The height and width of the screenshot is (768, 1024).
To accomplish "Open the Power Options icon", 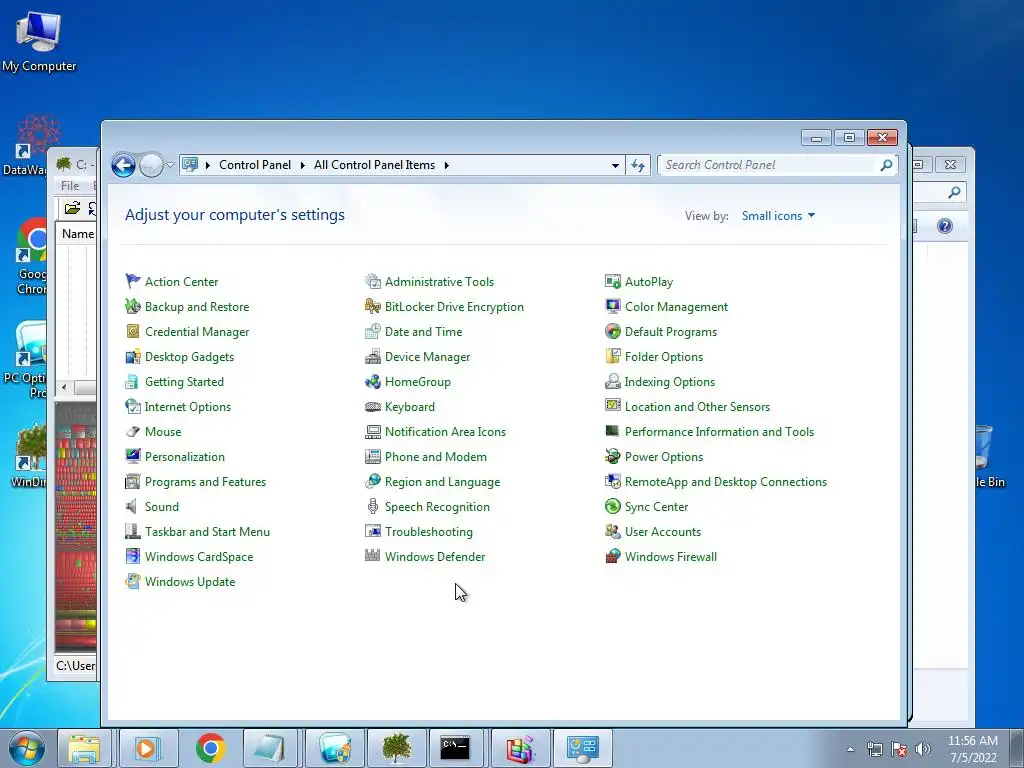I will click(x=613, y=456).
